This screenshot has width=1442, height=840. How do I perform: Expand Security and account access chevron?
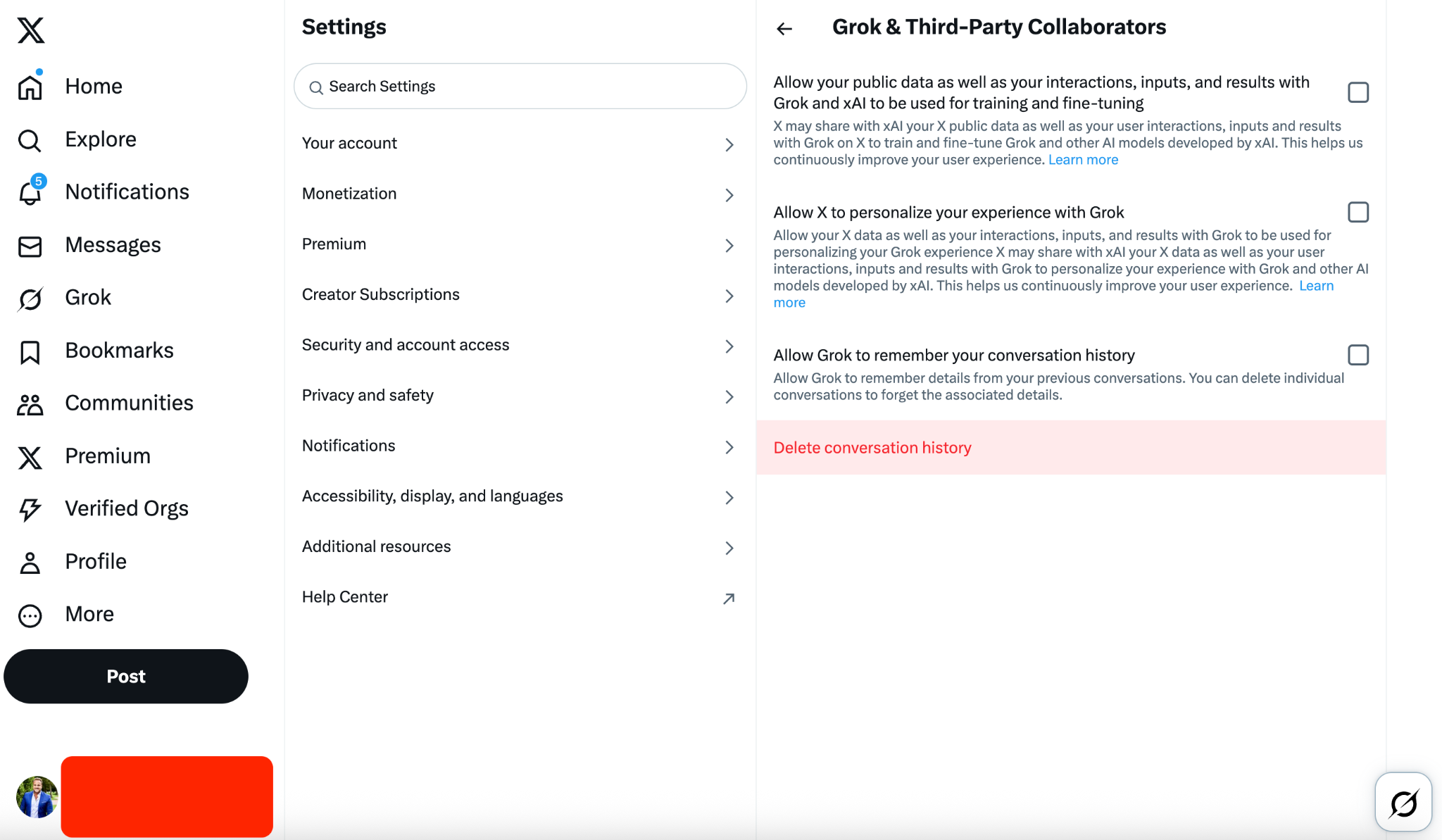tap(729, 346)
